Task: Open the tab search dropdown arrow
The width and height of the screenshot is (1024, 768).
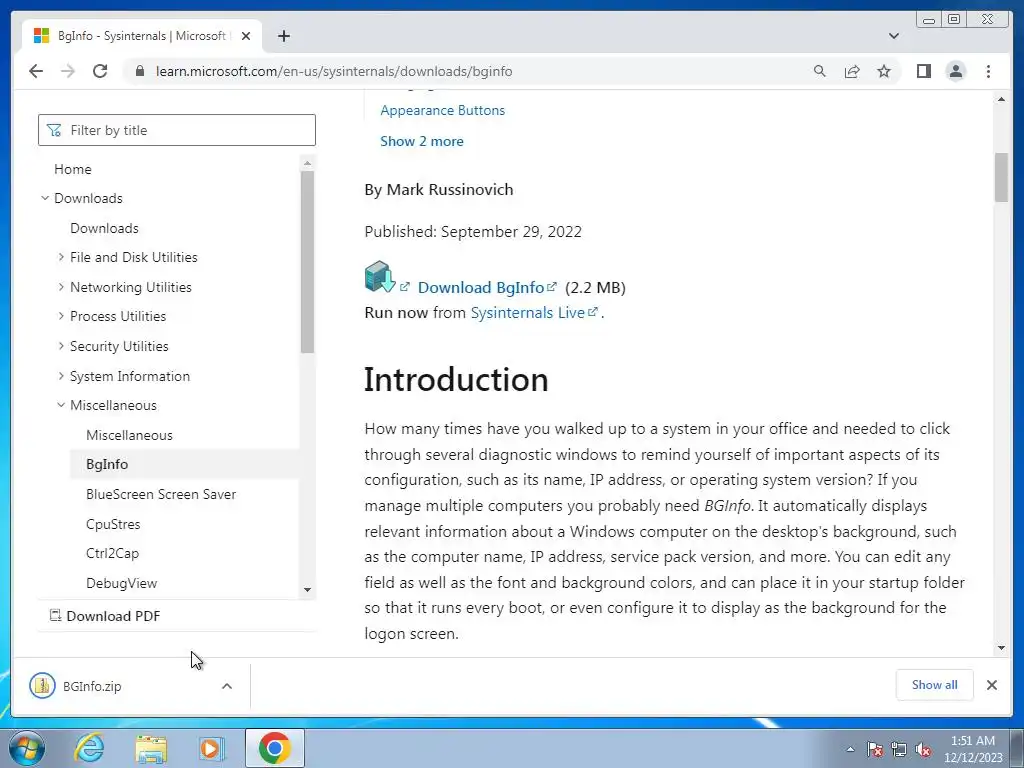Action: [x=894, y=36]
